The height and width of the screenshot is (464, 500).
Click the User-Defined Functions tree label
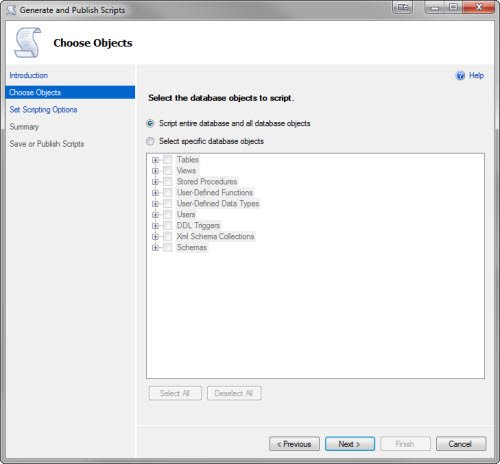coord(215,193)
